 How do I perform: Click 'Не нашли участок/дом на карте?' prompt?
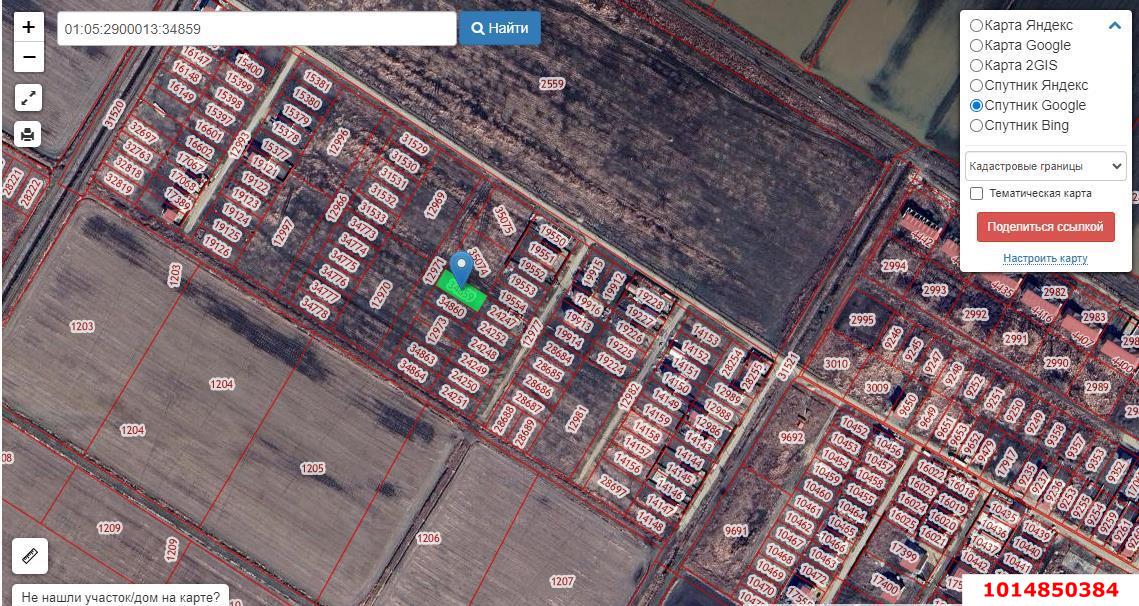pyautogui.click(x=120, y=597)
